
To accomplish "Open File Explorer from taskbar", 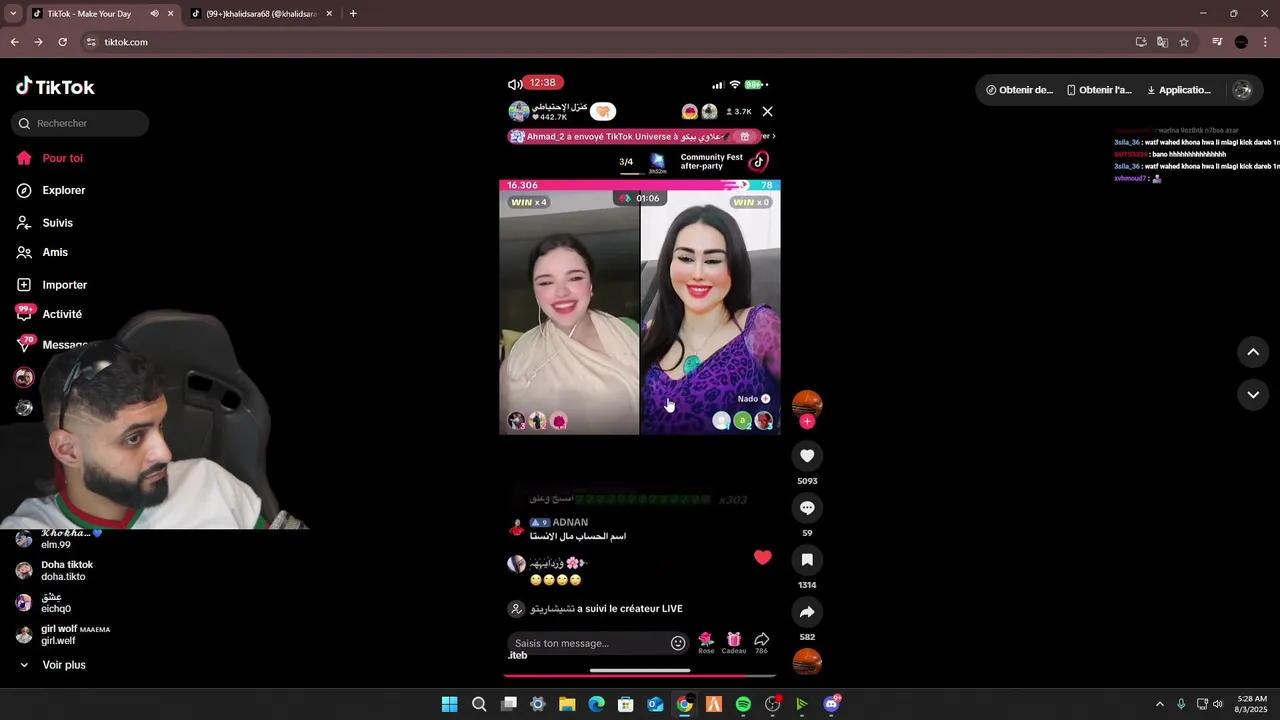I will [567, 704].
